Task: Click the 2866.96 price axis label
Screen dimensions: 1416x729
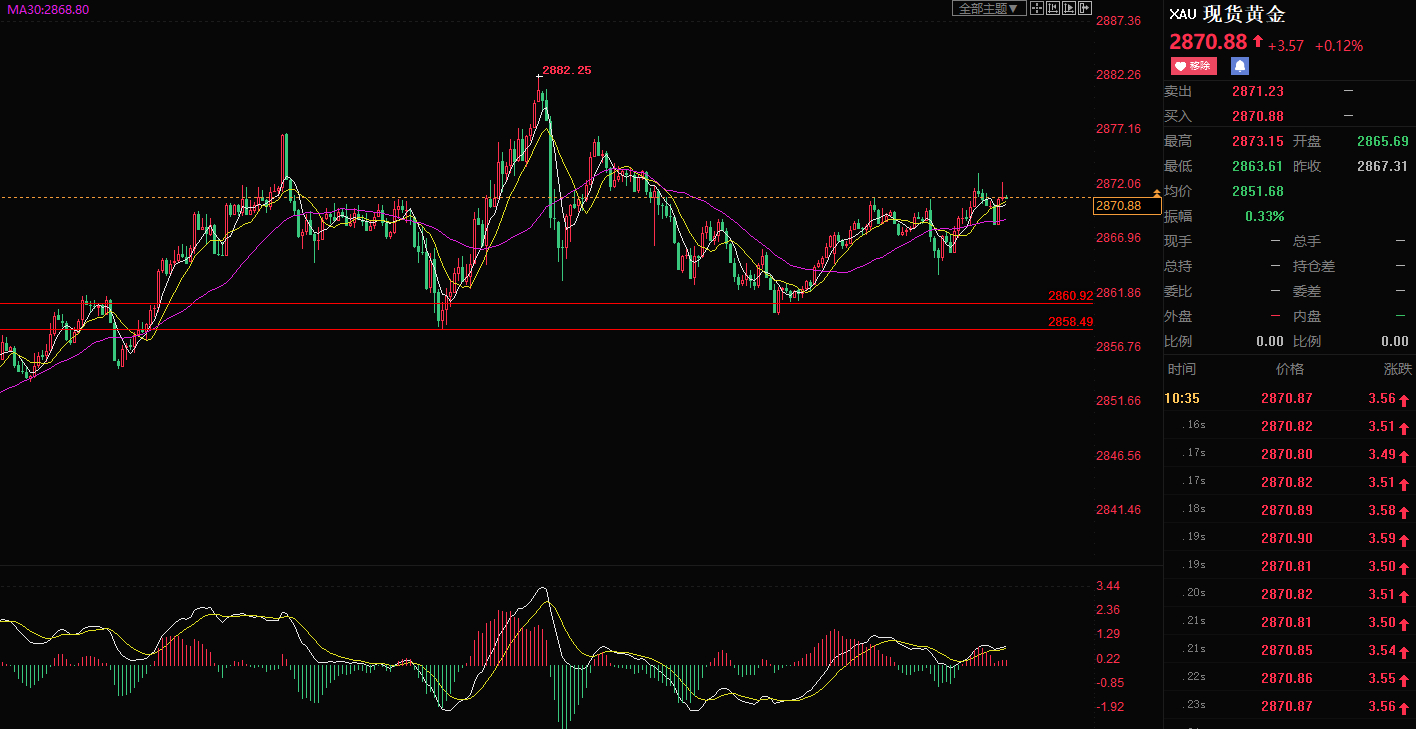Action: (x=1119, y=237)
